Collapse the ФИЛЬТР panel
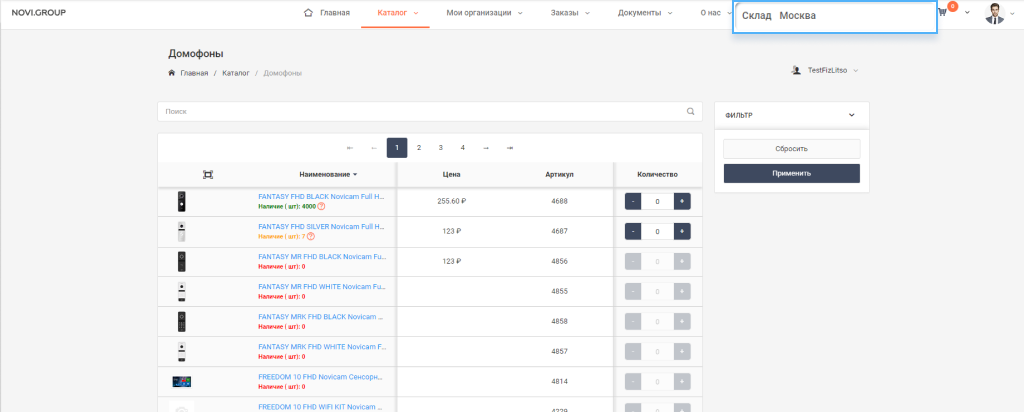The image size is (1024, 412). point(852,115)
